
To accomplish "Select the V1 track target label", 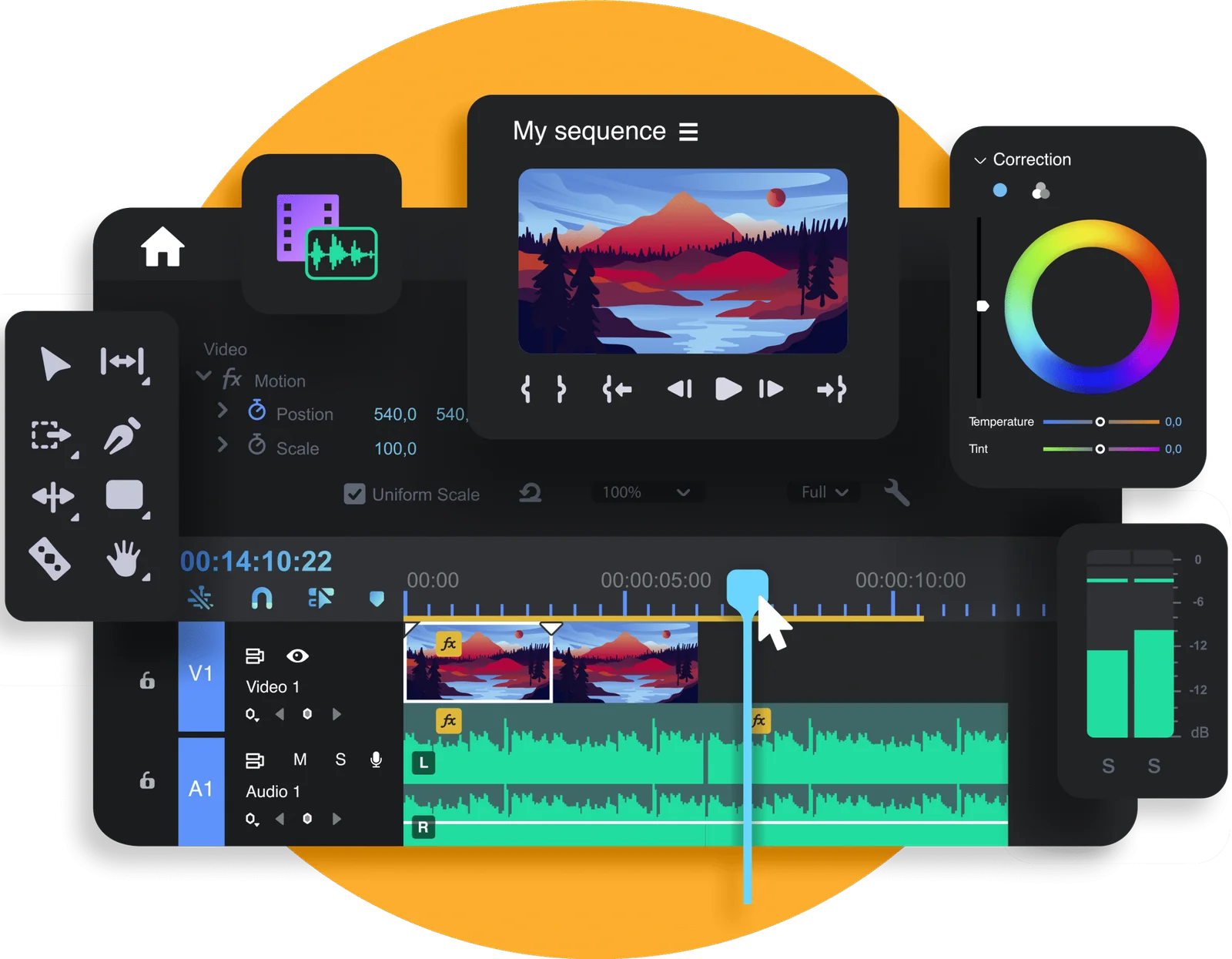I will pyautogui.click(x=201, y=674).
